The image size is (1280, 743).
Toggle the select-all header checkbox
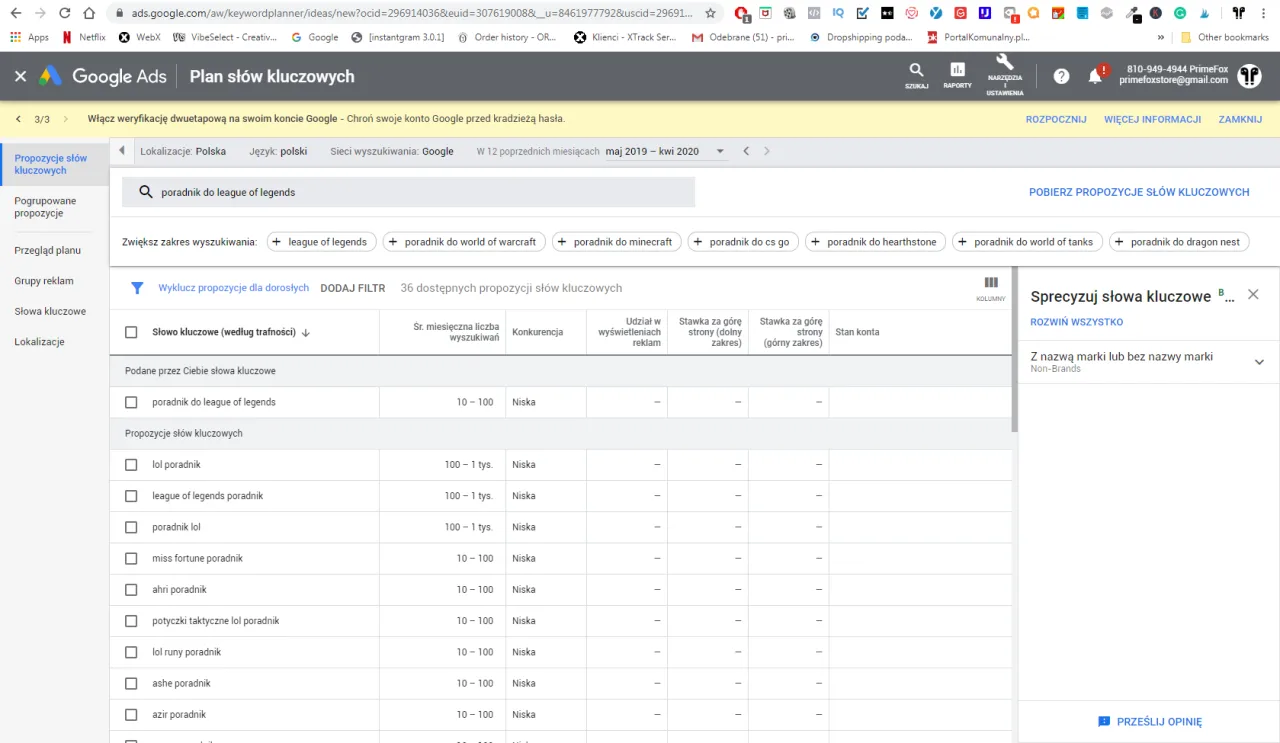131,332
